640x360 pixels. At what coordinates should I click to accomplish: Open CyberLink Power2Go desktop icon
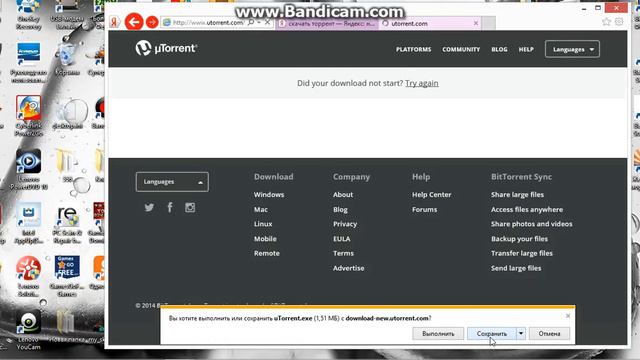tap(28, 116)
